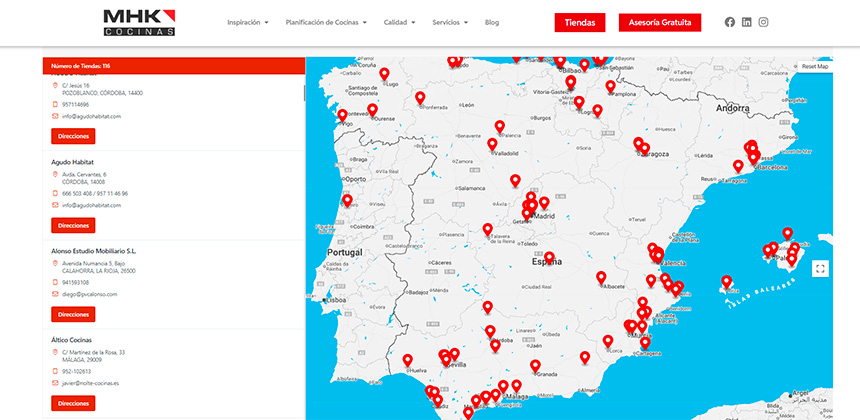The height and width of the screenshot is (420, 860).
Task: Click phone icon beside 941593108
Action: click(x=55, y=282)
